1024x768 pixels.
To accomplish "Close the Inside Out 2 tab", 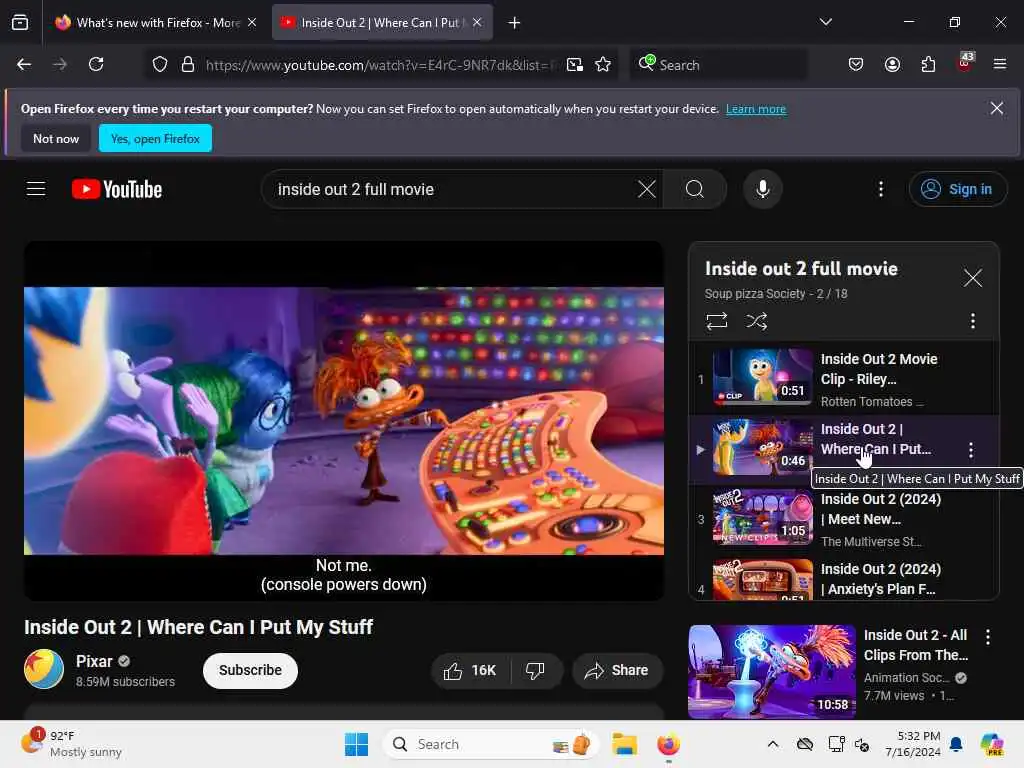I will point(477,22).
